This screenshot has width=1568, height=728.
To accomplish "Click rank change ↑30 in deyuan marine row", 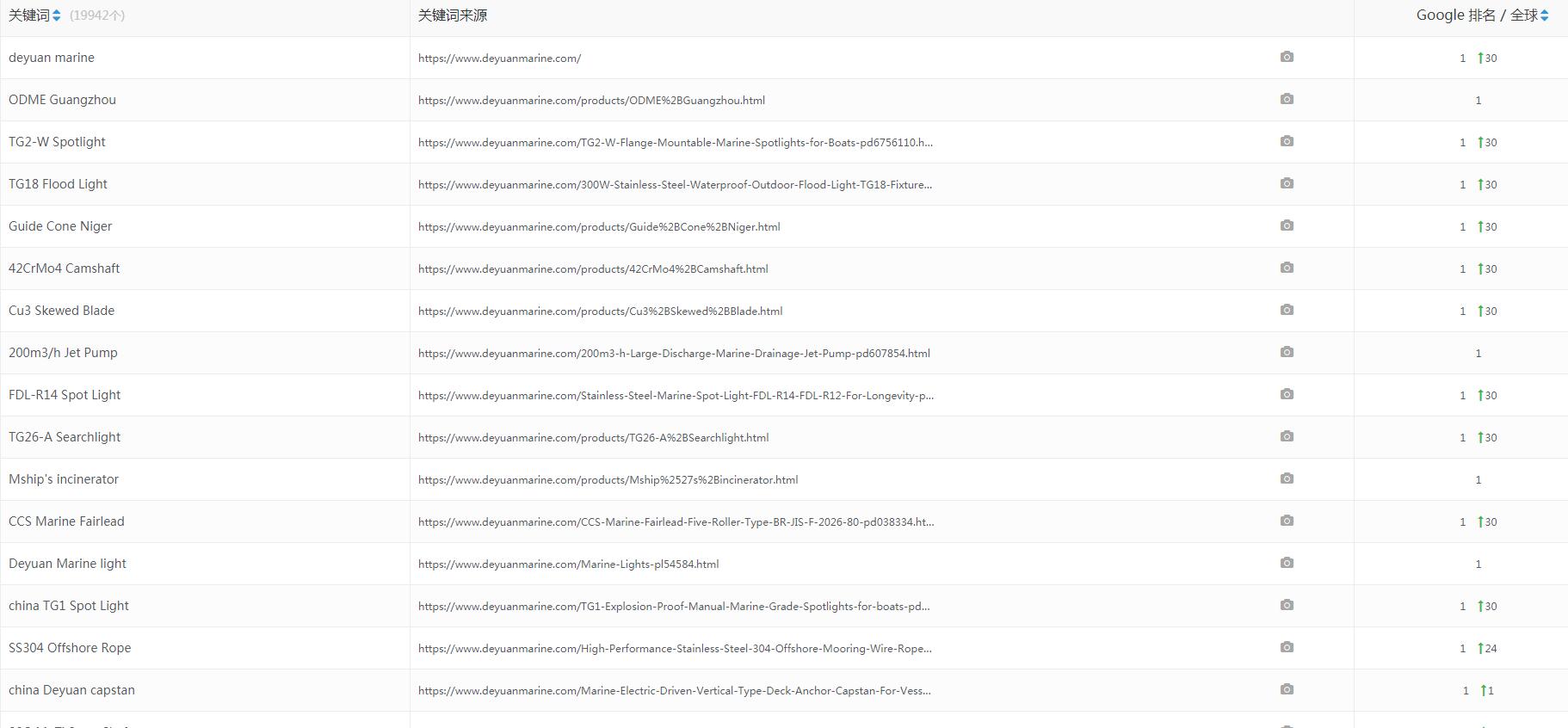I will pyautogui.click(x=1487, y=58).
